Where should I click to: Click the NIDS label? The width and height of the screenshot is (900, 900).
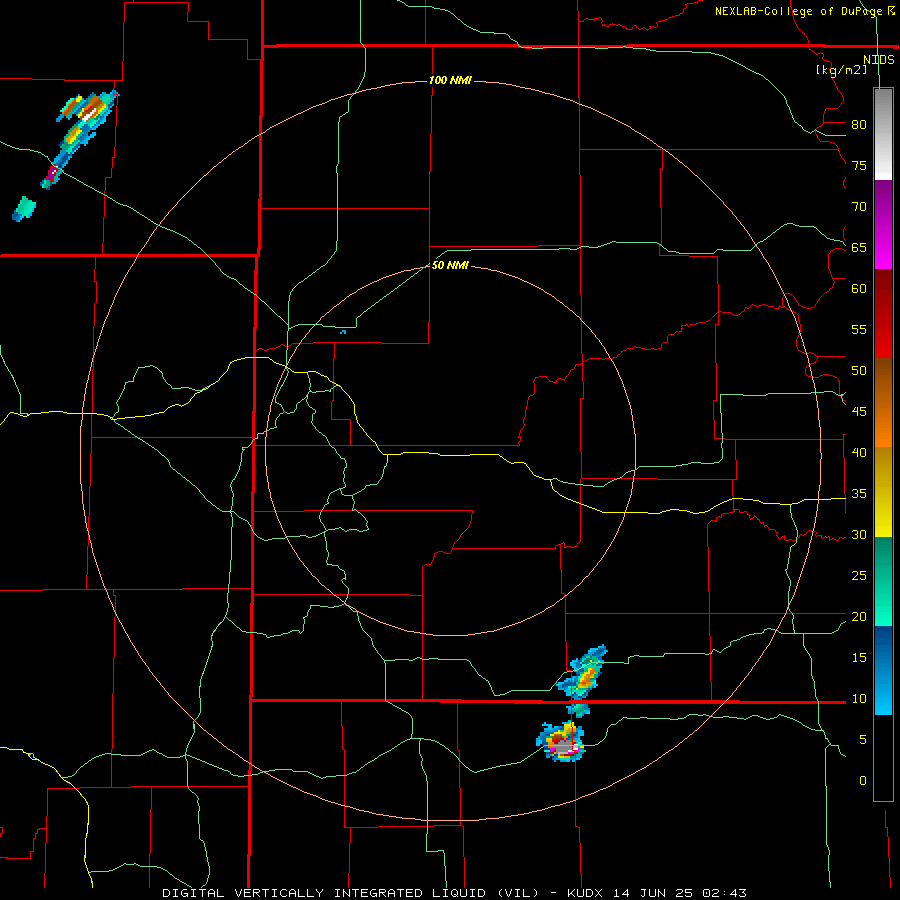(878, 60)
